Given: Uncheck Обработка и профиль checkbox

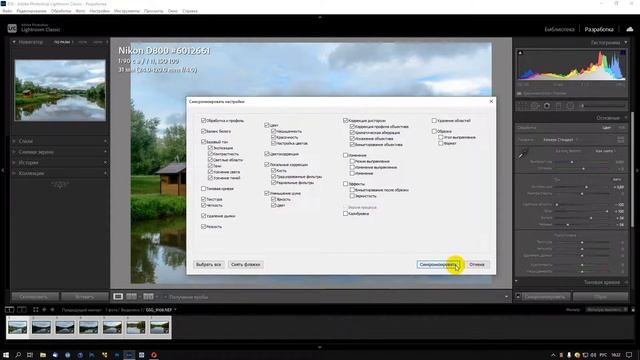Looking at the screenshot, I should pyautogui.click(x=203, y=120).
